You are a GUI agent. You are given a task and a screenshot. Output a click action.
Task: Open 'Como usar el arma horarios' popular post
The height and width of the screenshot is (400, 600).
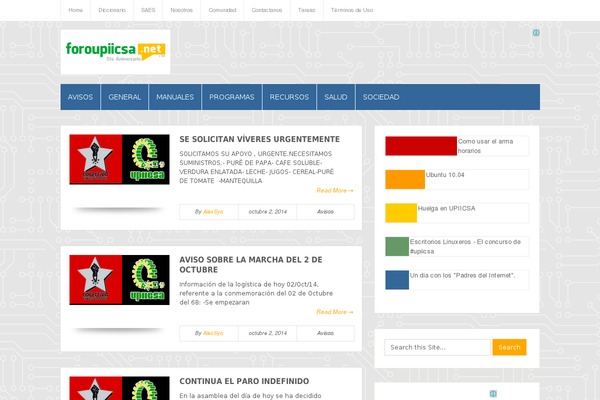pyautogui.click(x=485, y=146)
